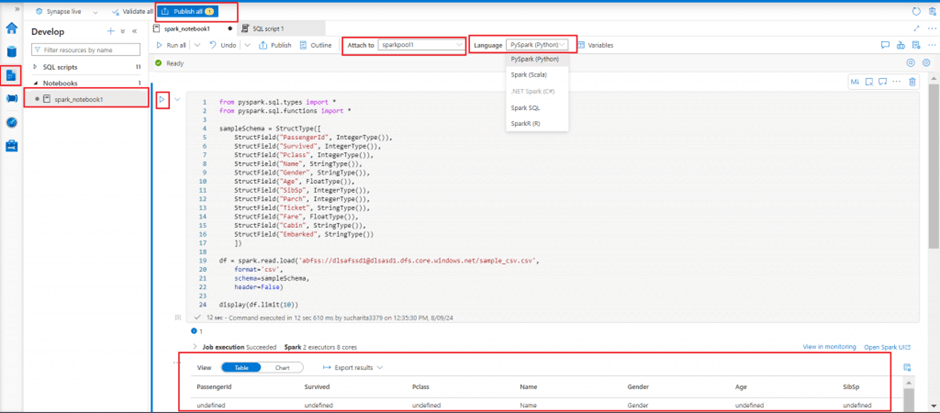
Task: Click the Filter resources by name field
Action: [x=87, y=49]
